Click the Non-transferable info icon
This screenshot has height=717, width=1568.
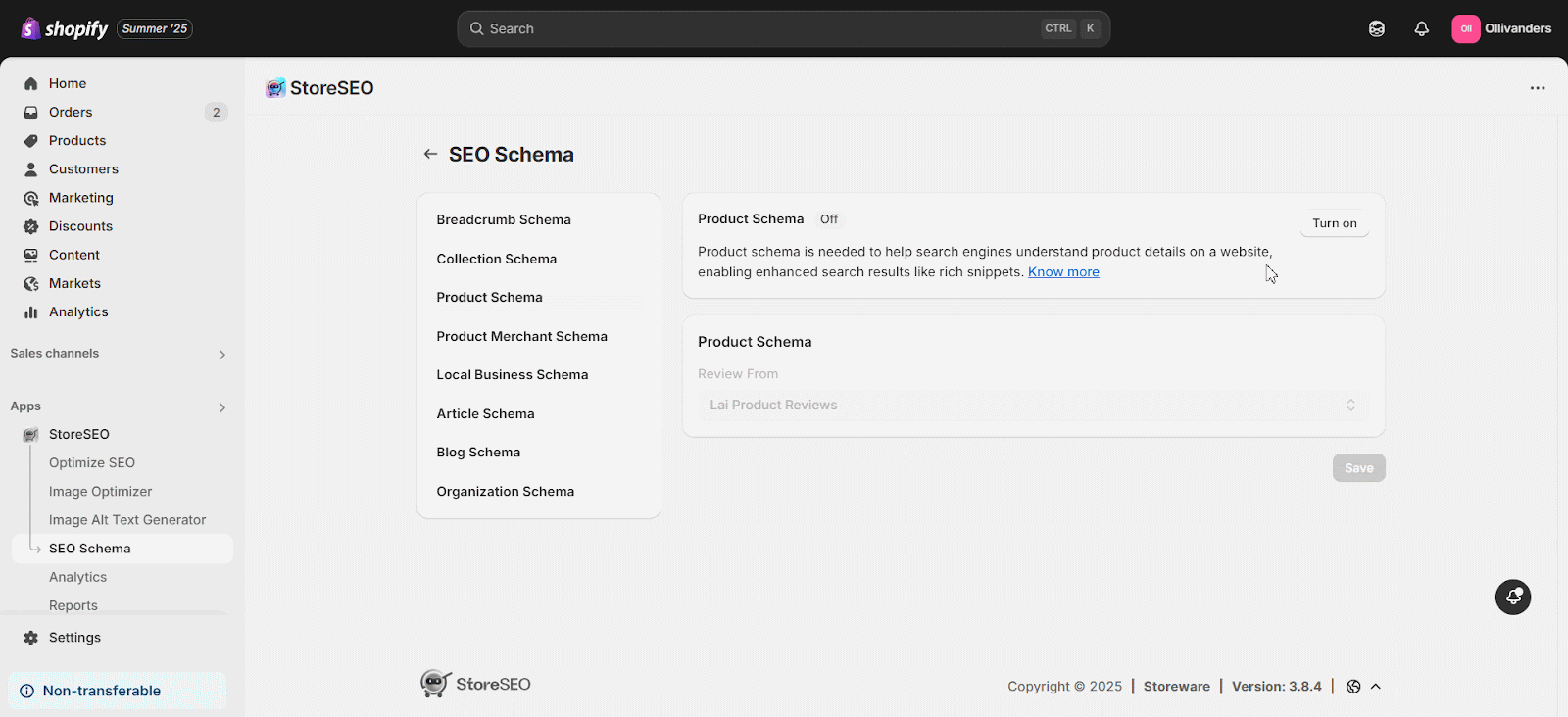27,691
